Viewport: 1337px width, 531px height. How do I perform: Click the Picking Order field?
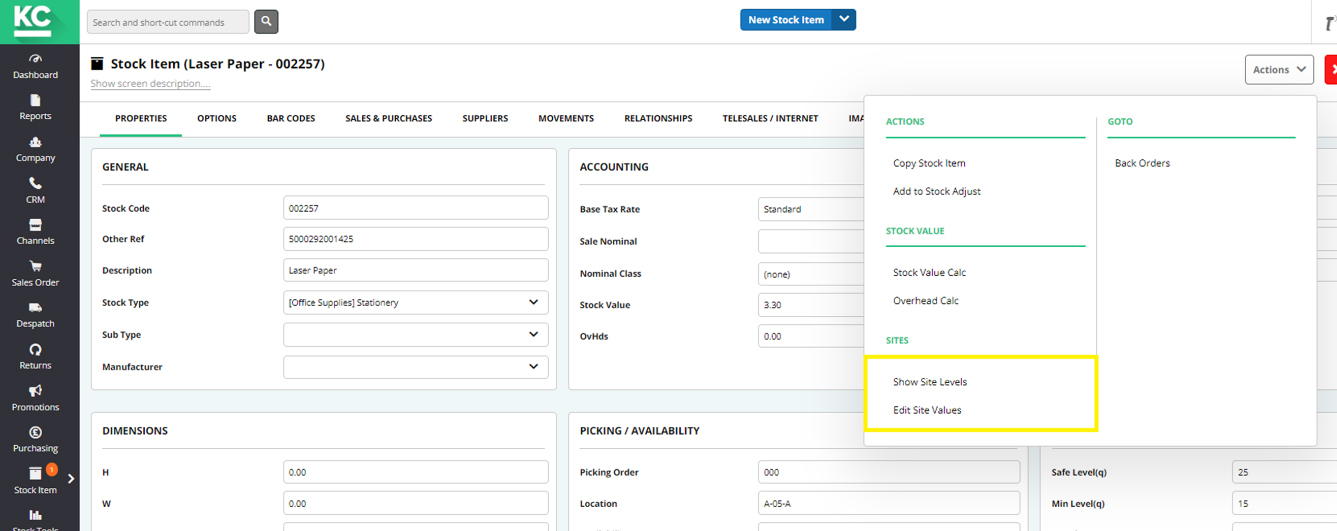[889, 472]
